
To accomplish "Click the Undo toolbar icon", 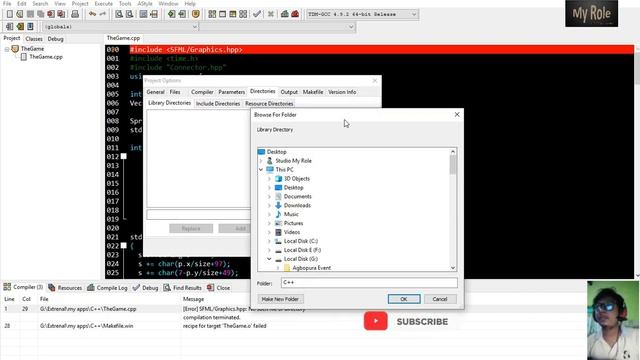I will pyautogui.click(x=92, y=14).
